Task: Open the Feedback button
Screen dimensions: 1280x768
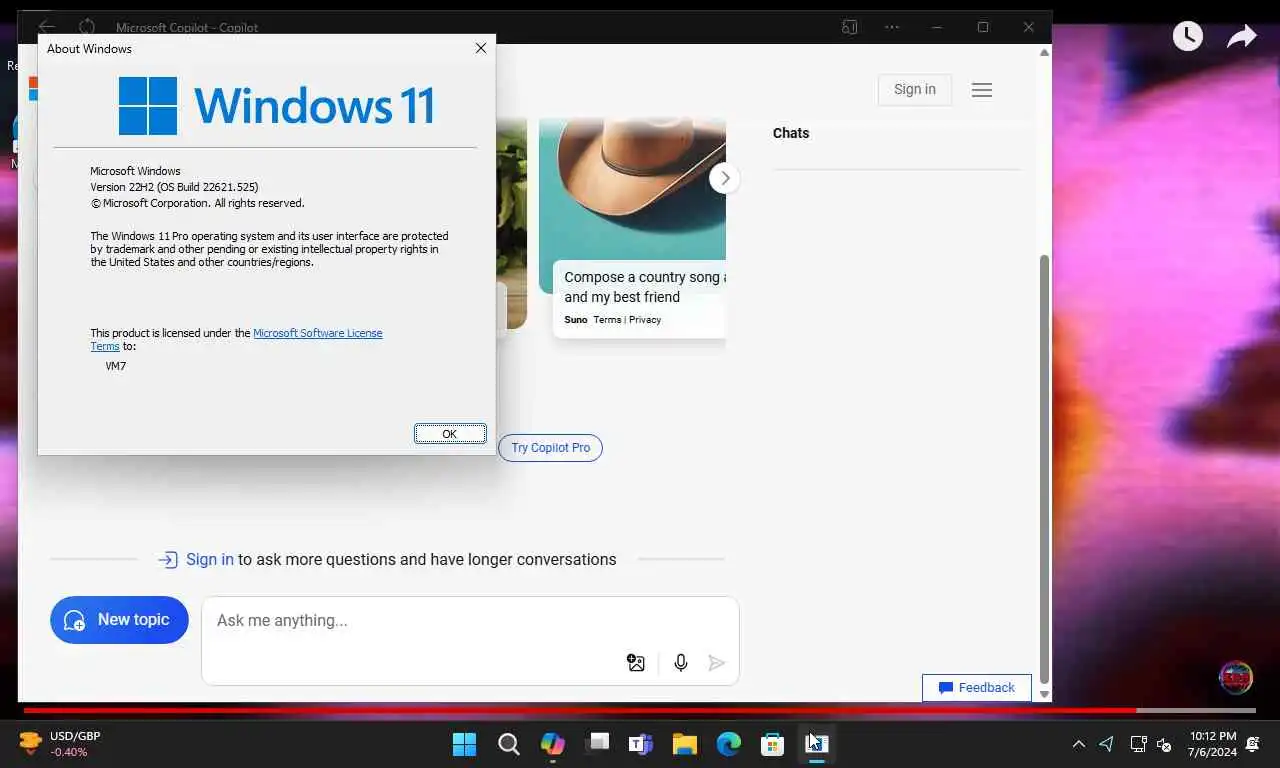Action: [x=977, y=688]
